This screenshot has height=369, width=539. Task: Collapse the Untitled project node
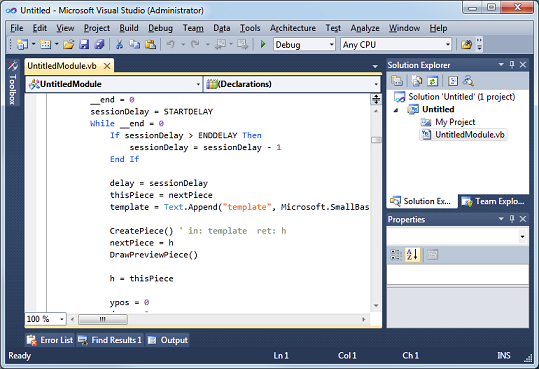[396, 110]
